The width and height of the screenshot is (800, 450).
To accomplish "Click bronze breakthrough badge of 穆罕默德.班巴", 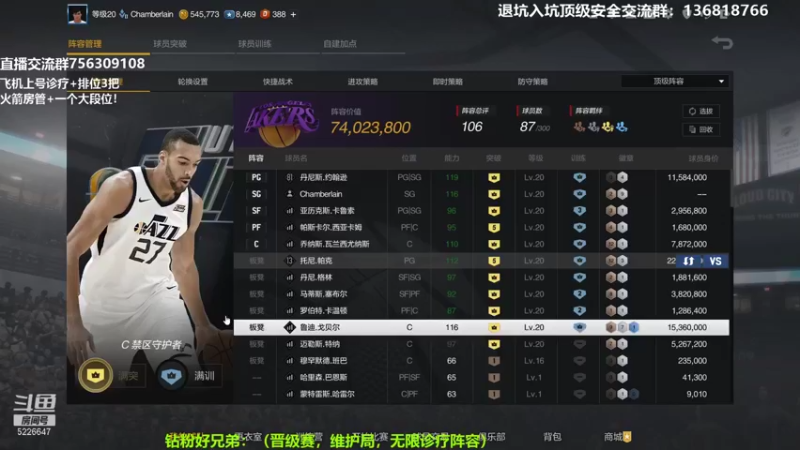I will point(493,361).
